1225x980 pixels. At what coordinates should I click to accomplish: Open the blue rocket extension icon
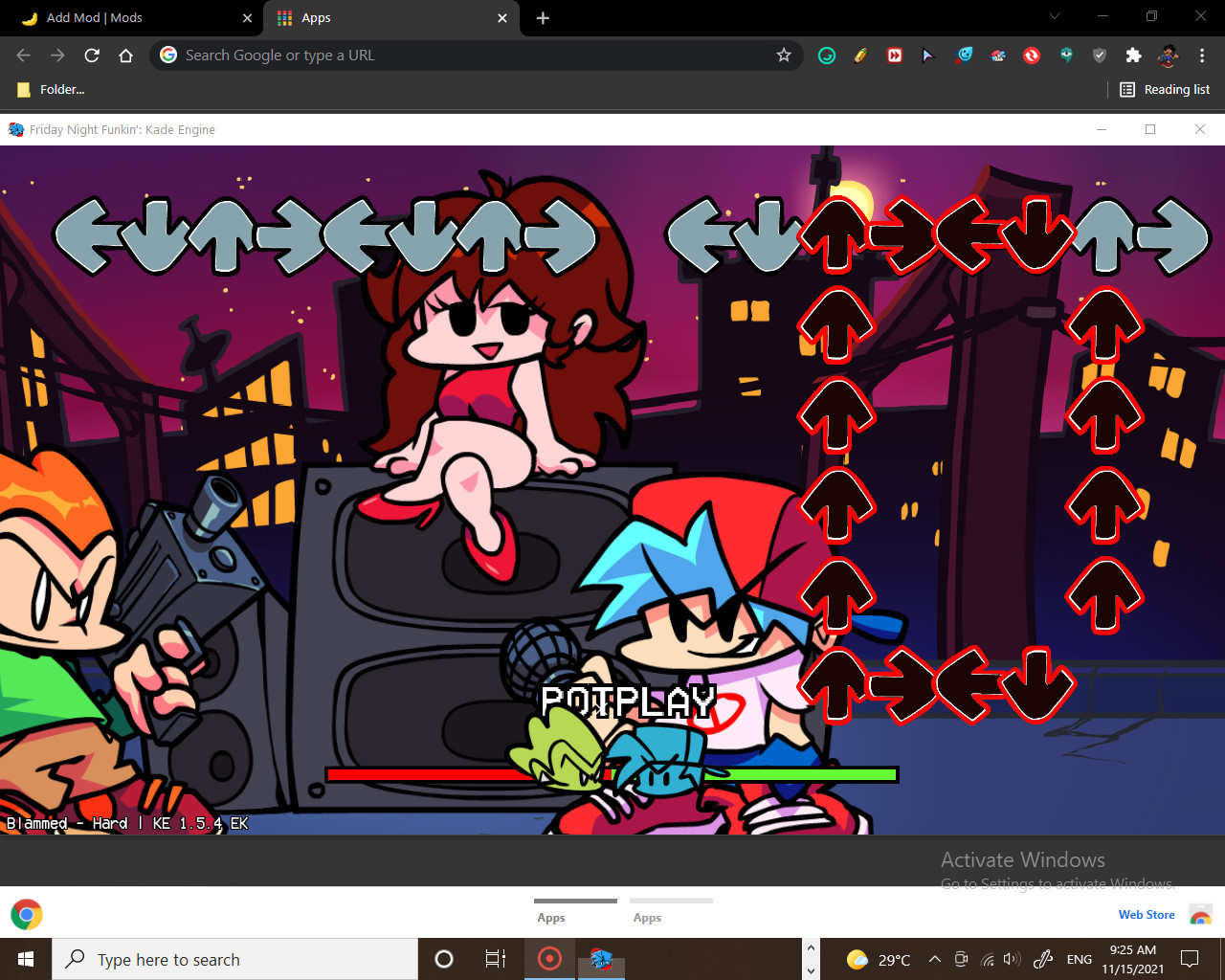click(x=964, y=56)
